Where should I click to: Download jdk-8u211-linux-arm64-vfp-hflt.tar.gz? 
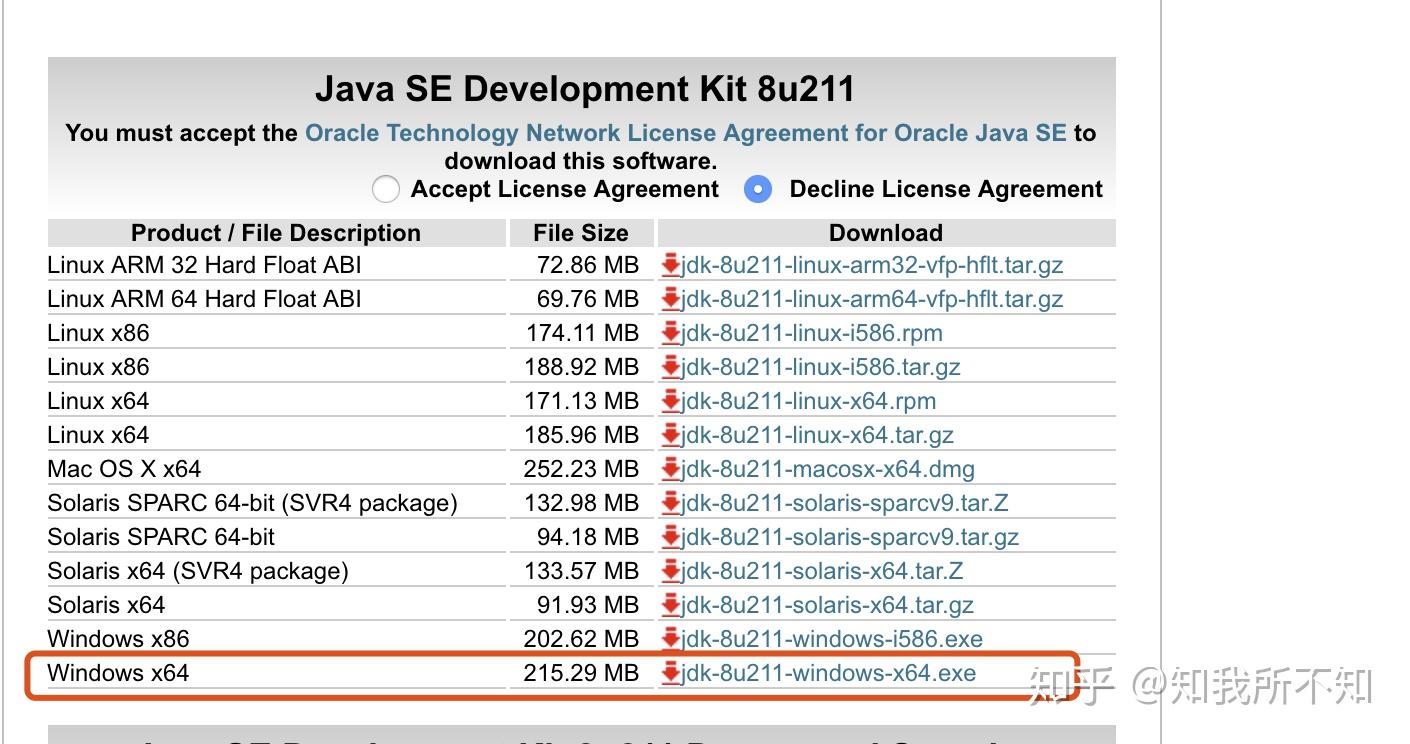click(872, 299)
